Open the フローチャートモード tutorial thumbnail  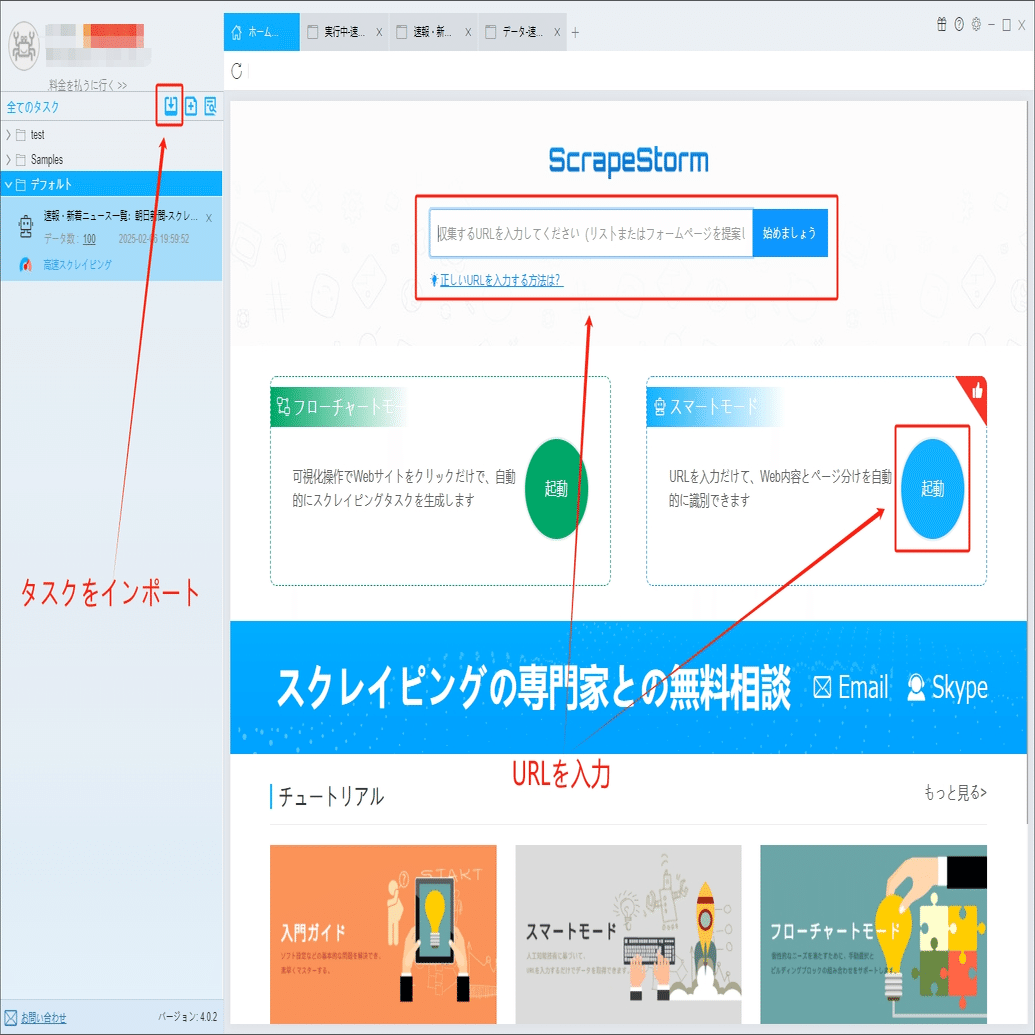tap(873, 934)
